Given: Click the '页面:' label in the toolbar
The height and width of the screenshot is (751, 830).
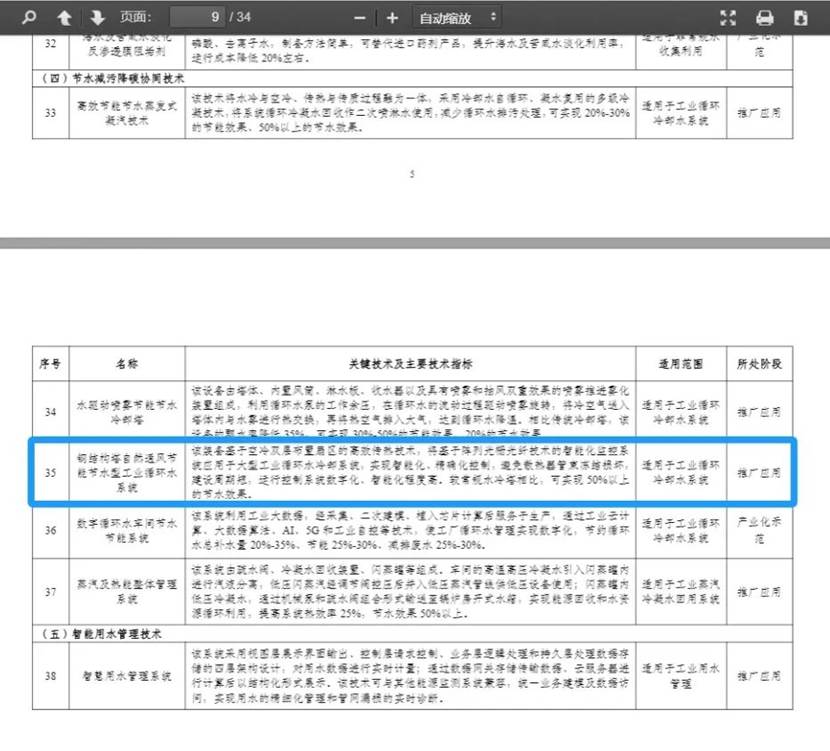Looking at the screenshot, I should (x=136, y=17).
